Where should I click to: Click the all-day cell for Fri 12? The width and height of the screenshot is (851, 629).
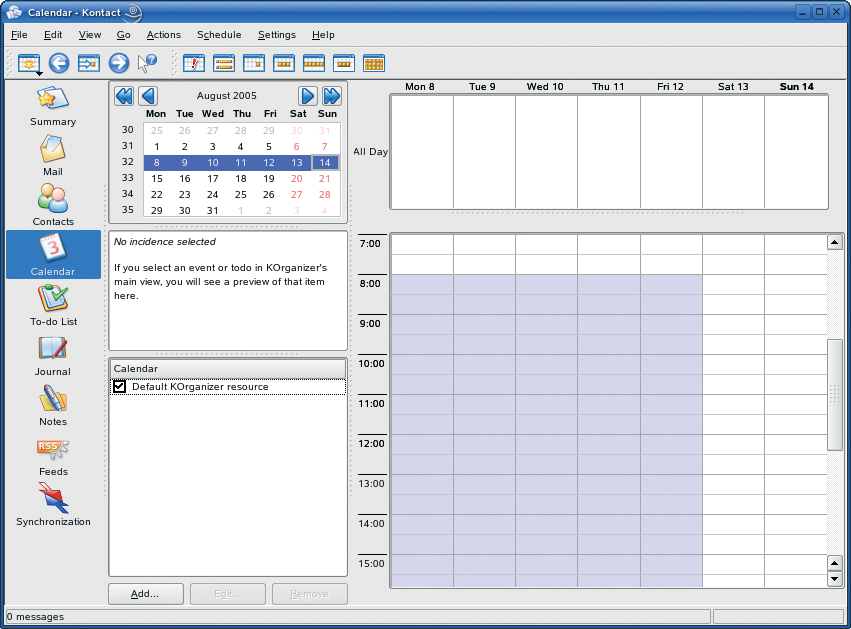coord(671,151)
